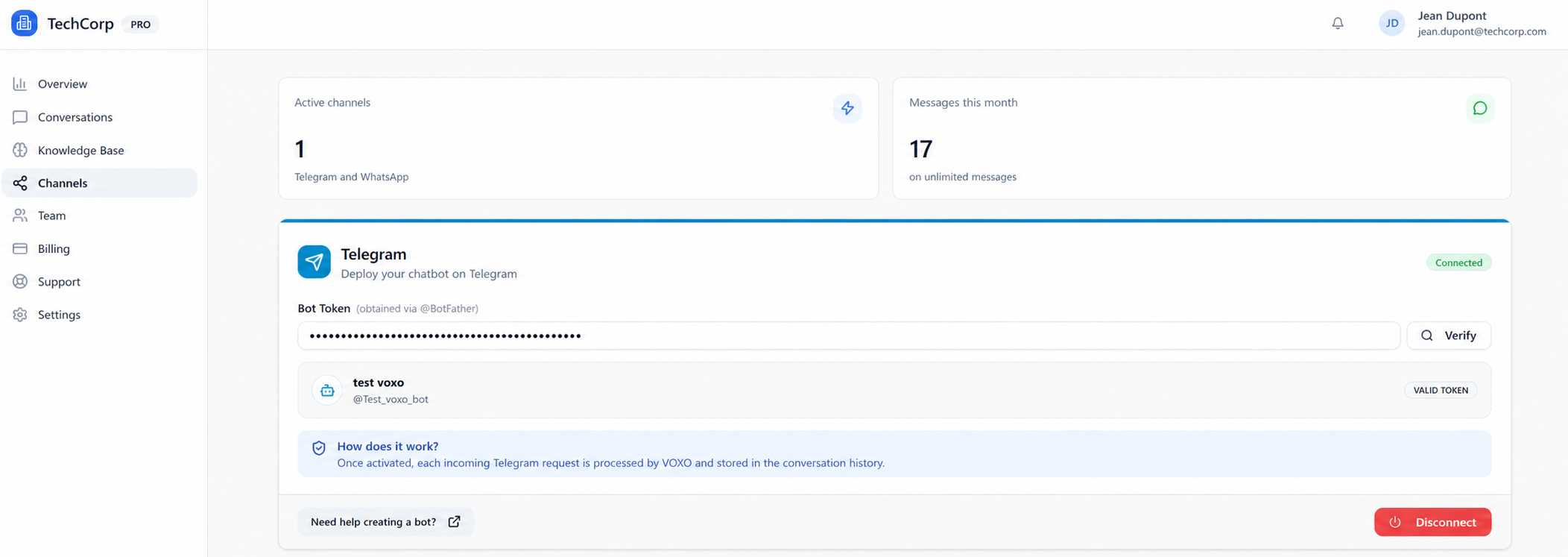Click the Jean Dupont user name

(x=1452, y=16)
